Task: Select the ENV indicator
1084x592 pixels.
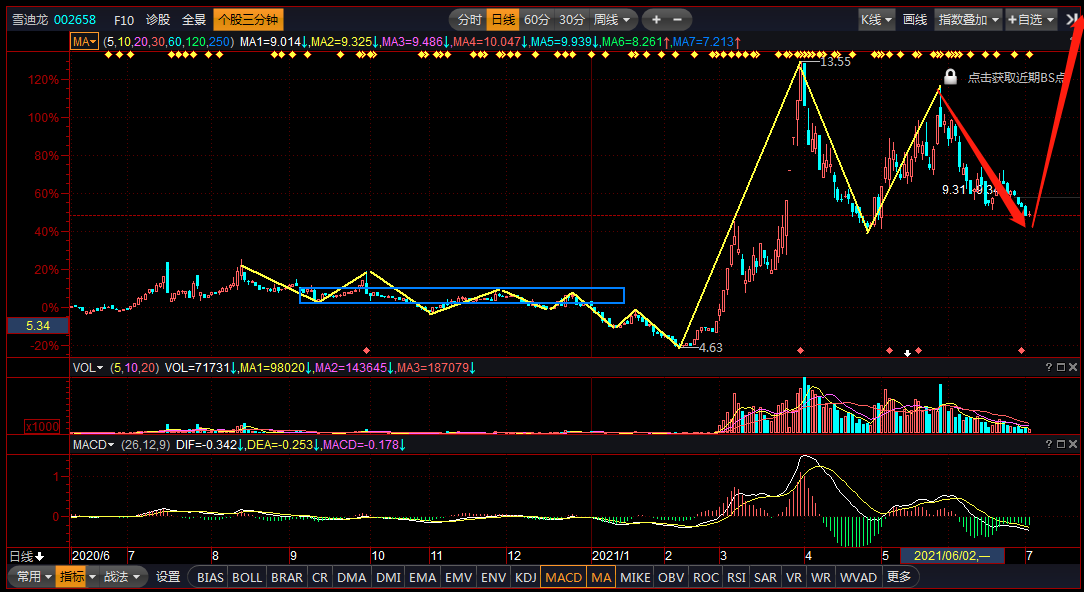Action: (x=494, y=577)
